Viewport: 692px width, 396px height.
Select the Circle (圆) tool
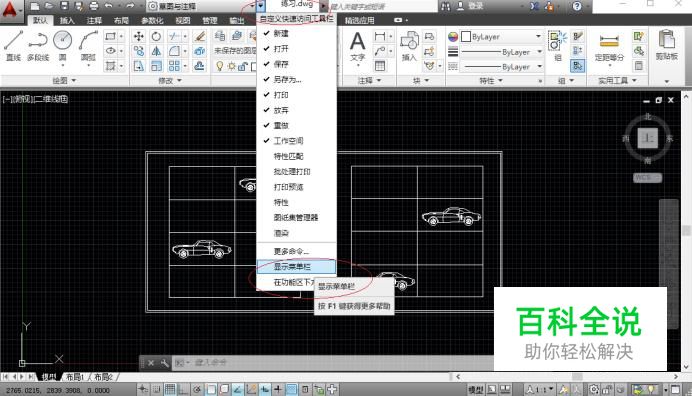[63, 45]
